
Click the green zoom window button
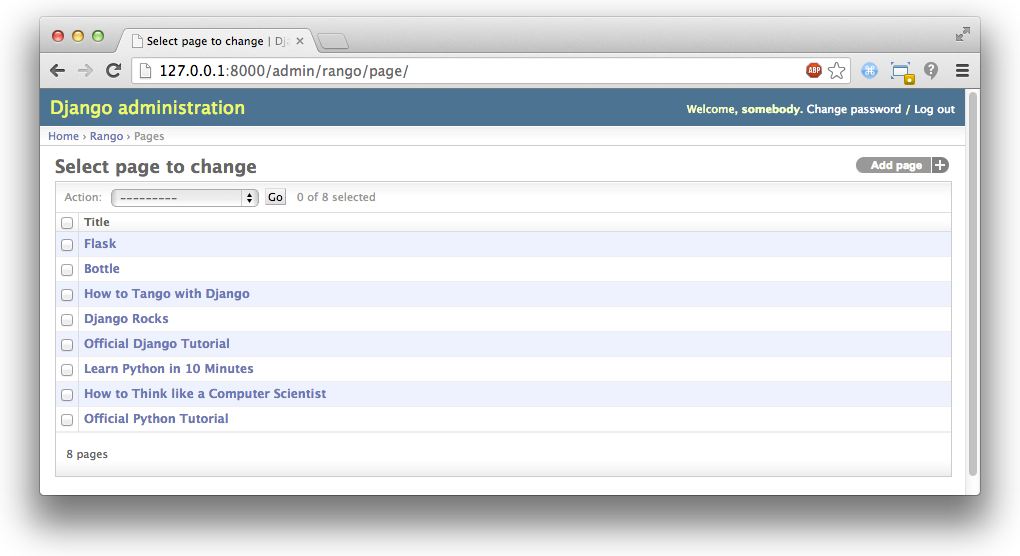pyautogui.click(x=98, y=36)
